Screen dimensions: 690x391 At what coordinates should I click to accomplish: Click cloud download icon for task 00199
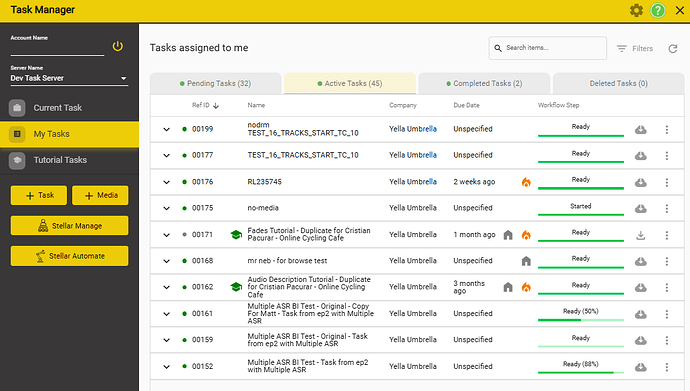coord(641,129)
